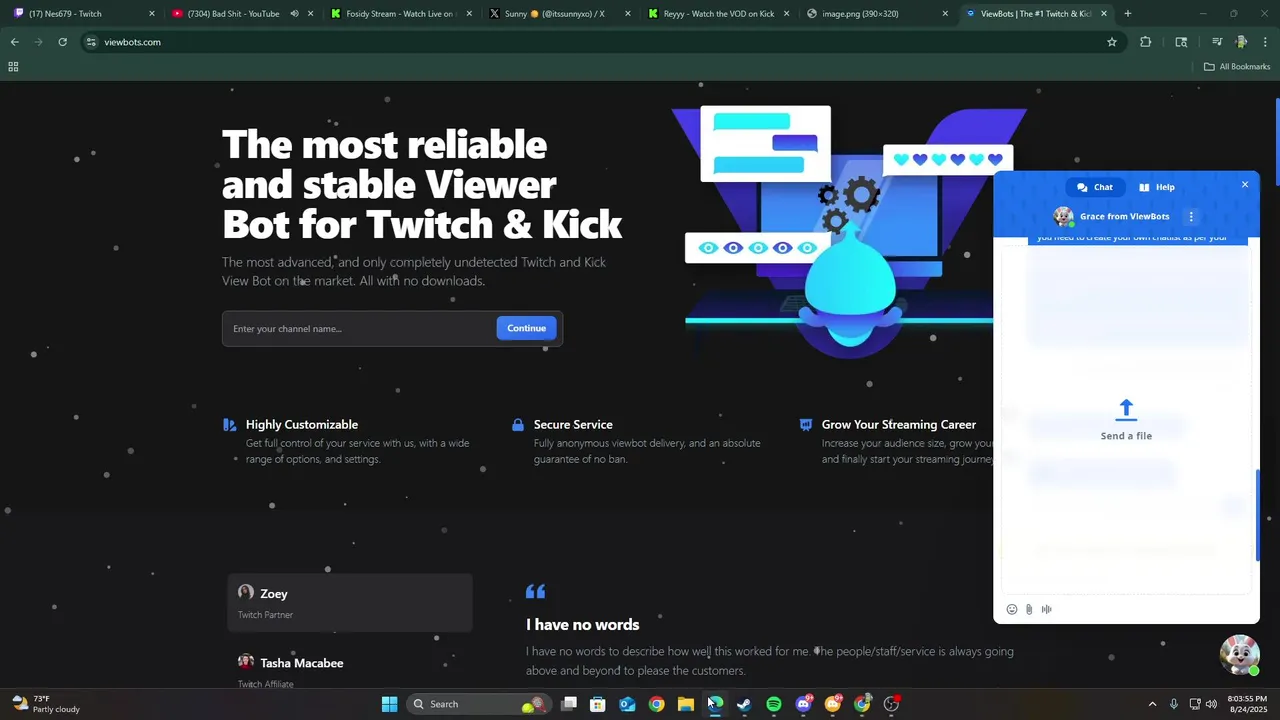Screen dimensions: 1280x720
Task: Click Grace's avatar in chat header
Action: (x=1063, y=216)
